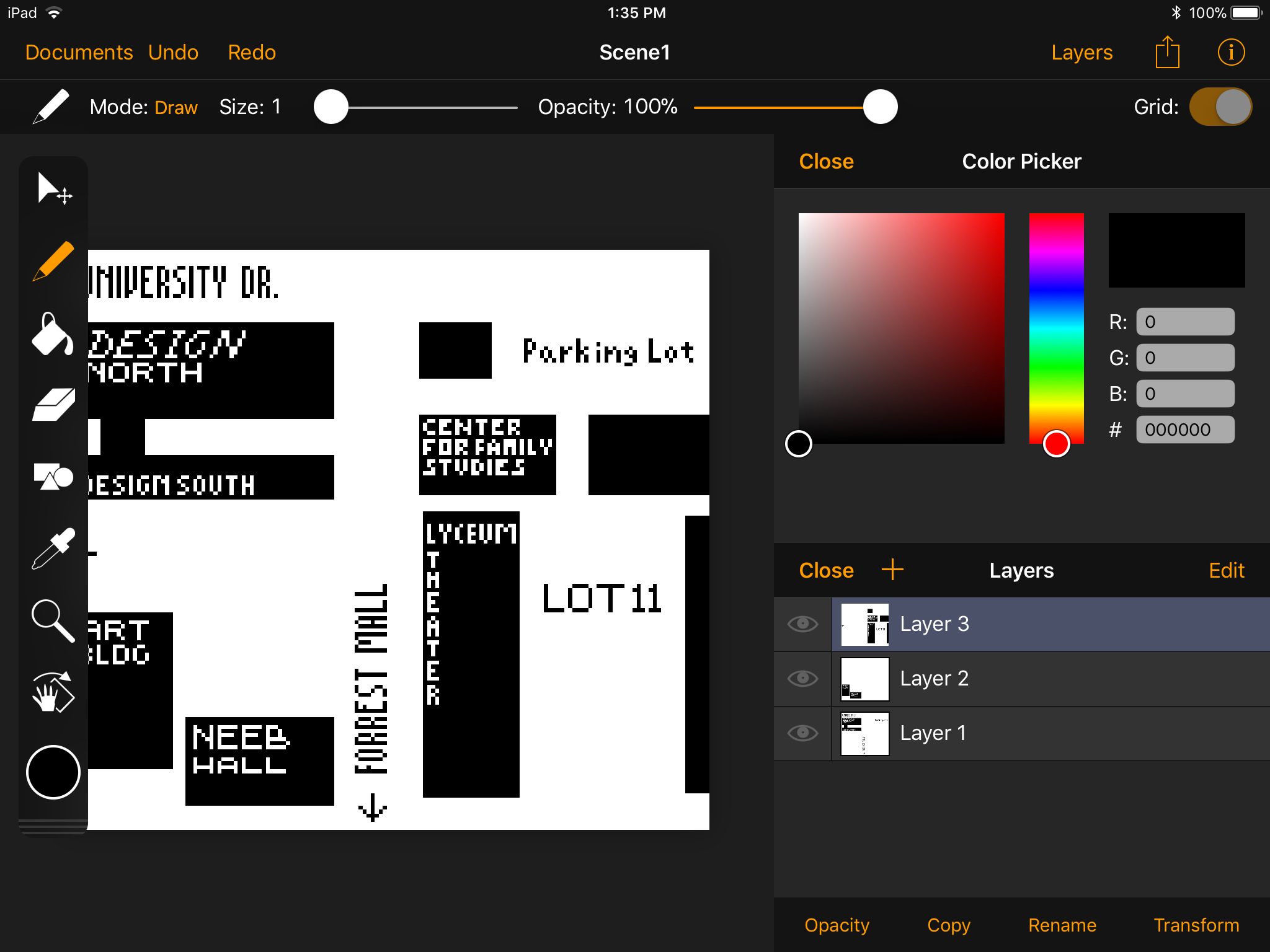
Task: Open Documents from top bar
Action: pos(79,53)
